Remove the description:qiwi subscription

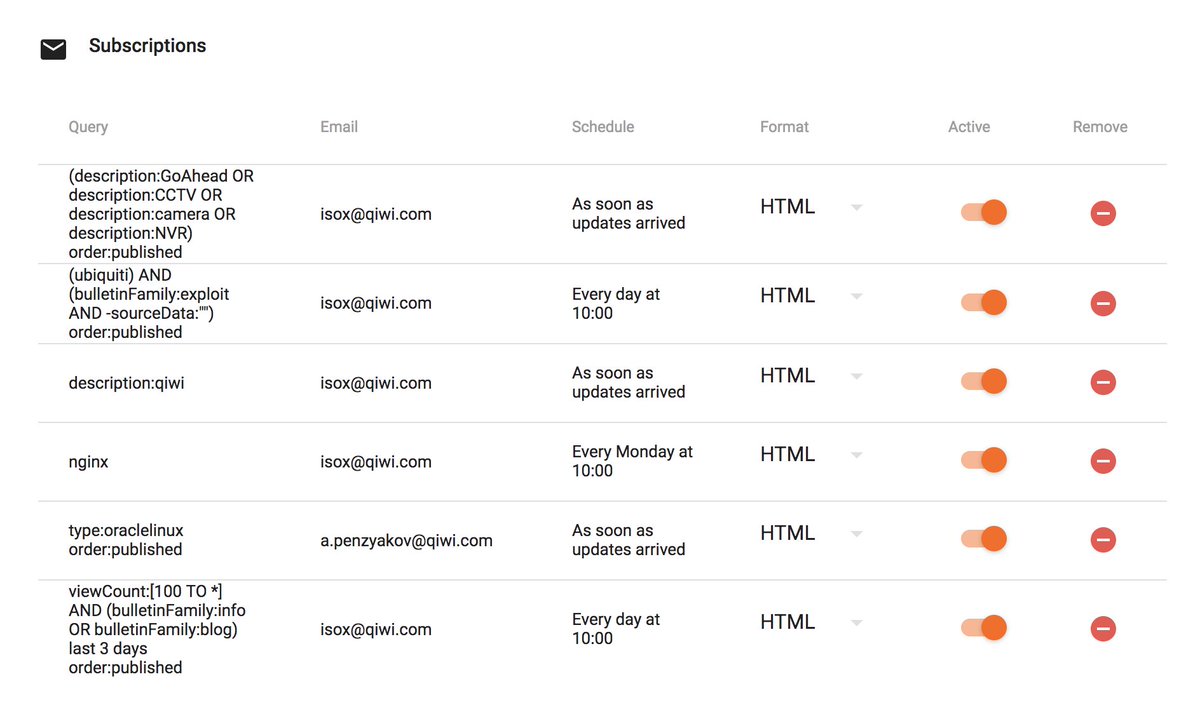pyautogui.click(x=1103, y=382)
